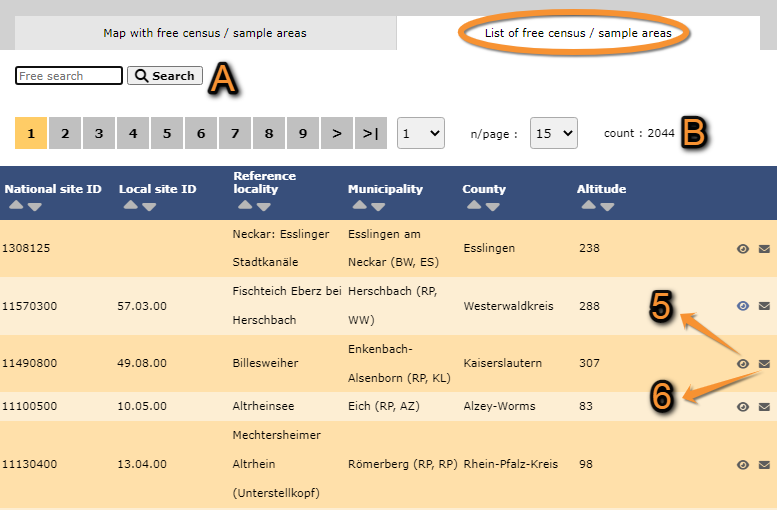Sort Municipality column ascending
This screenshot has width=777, height=510.
[x=359, y=206]
